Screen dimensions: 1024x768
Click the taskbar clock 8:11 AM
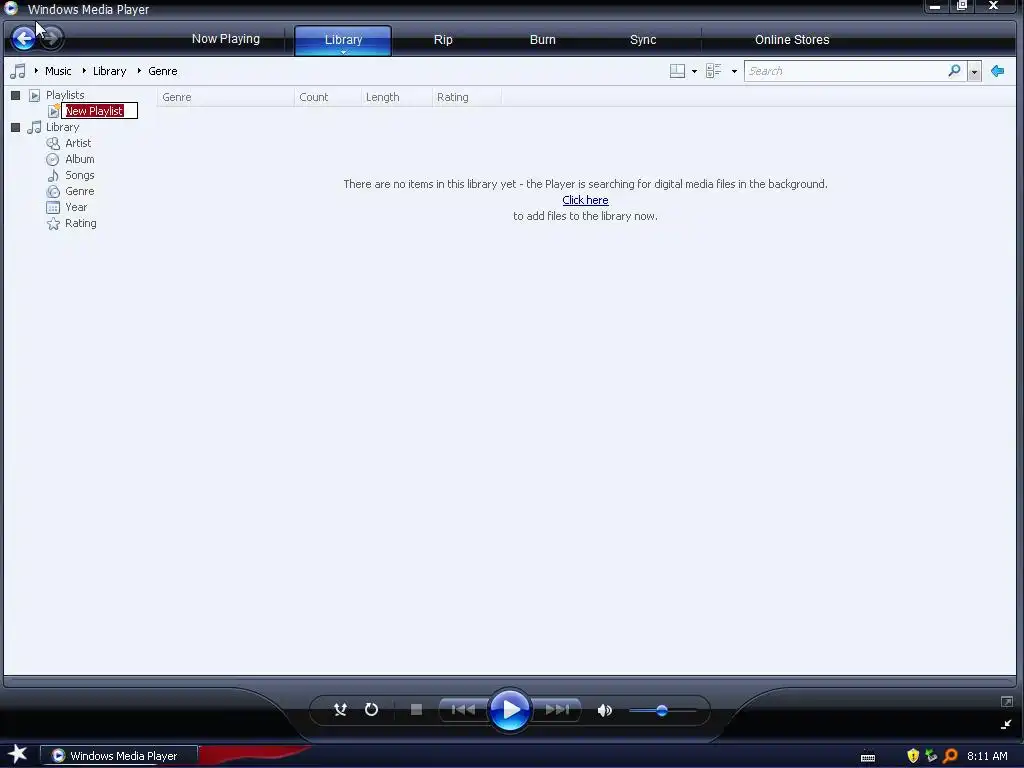(x=987, y=756)
